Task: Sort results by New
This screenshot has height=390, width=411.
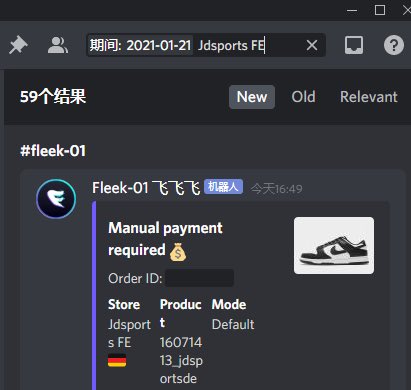Action: coord(252,97)
